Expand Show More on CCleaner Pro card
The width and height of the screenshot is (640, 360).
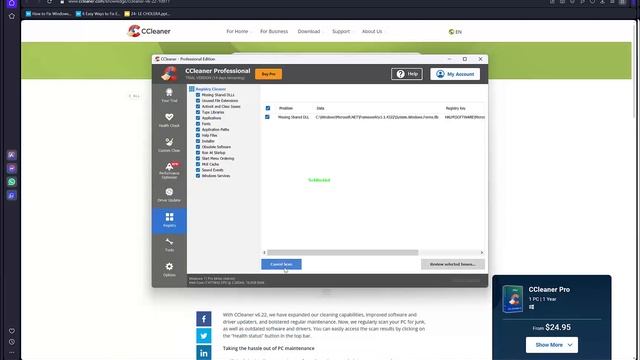pyautogui.click(x=552, y=345)
